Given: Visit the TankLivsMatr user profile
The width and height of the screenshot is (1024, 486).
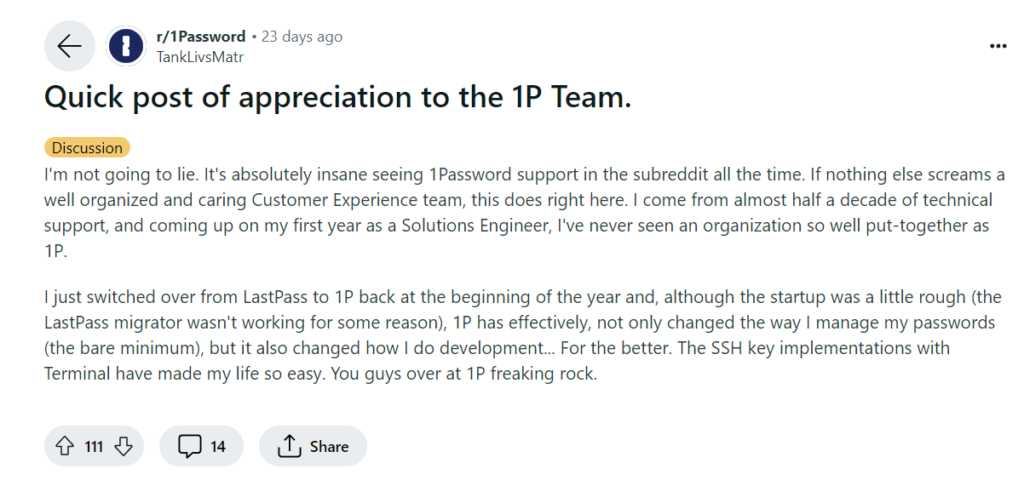Looking at the screenshot, I should pyautogui.click(x=200, y=57).
